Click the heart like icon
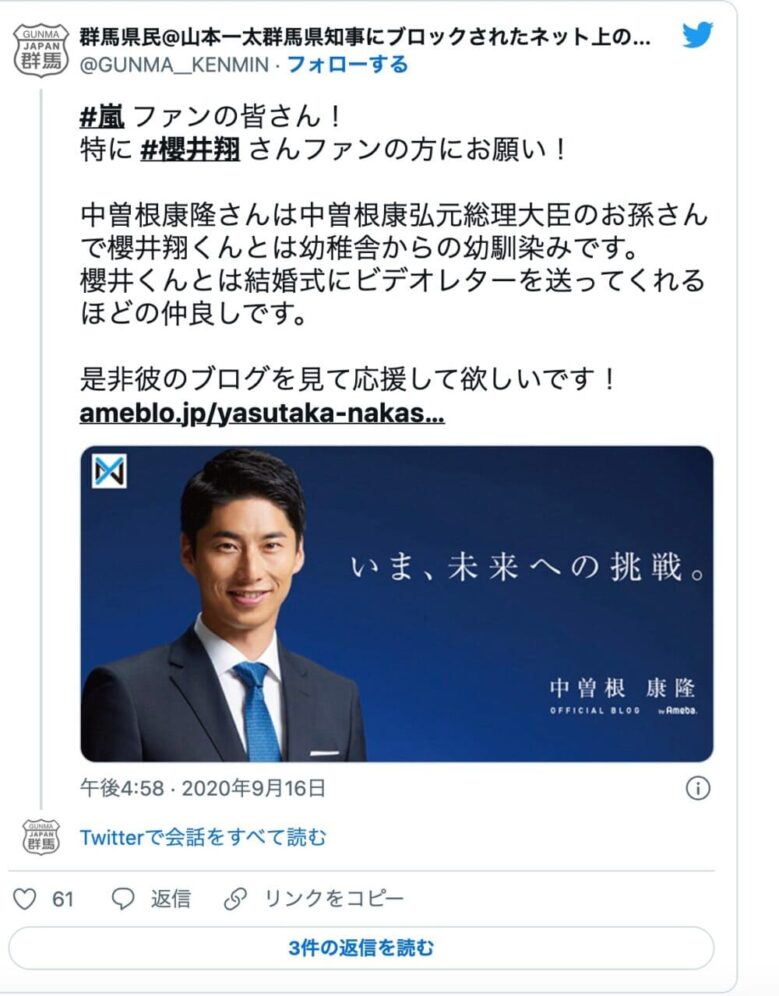This screenshot has height=996, width=779. coord(25,899)
